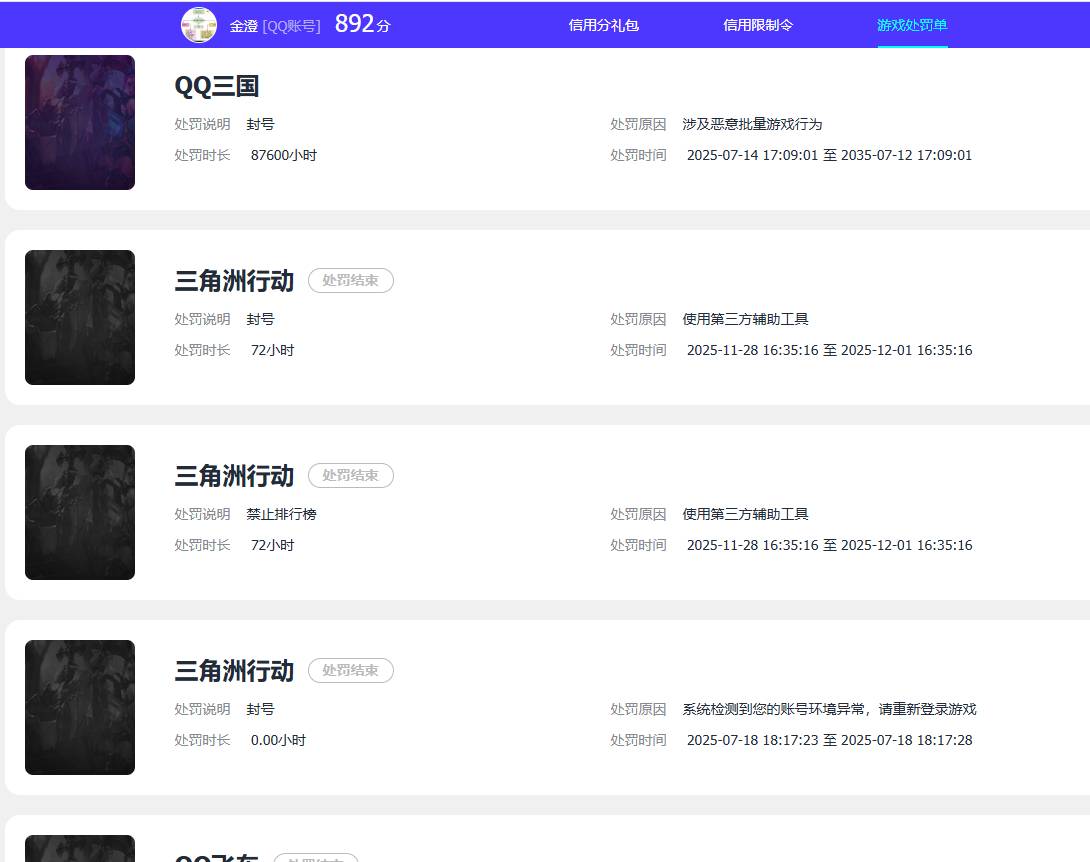Switch to the 信用分礼包 tab
The width and height of the screenshot is (1090, 862).
coord(604,24)
